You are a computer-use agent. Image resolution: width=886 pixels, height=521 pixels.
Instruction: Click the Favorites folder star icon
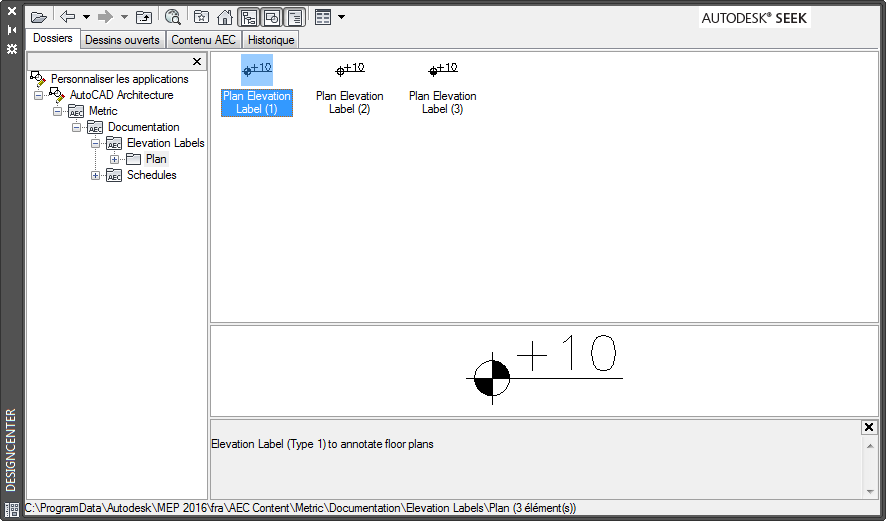[201, 17]
